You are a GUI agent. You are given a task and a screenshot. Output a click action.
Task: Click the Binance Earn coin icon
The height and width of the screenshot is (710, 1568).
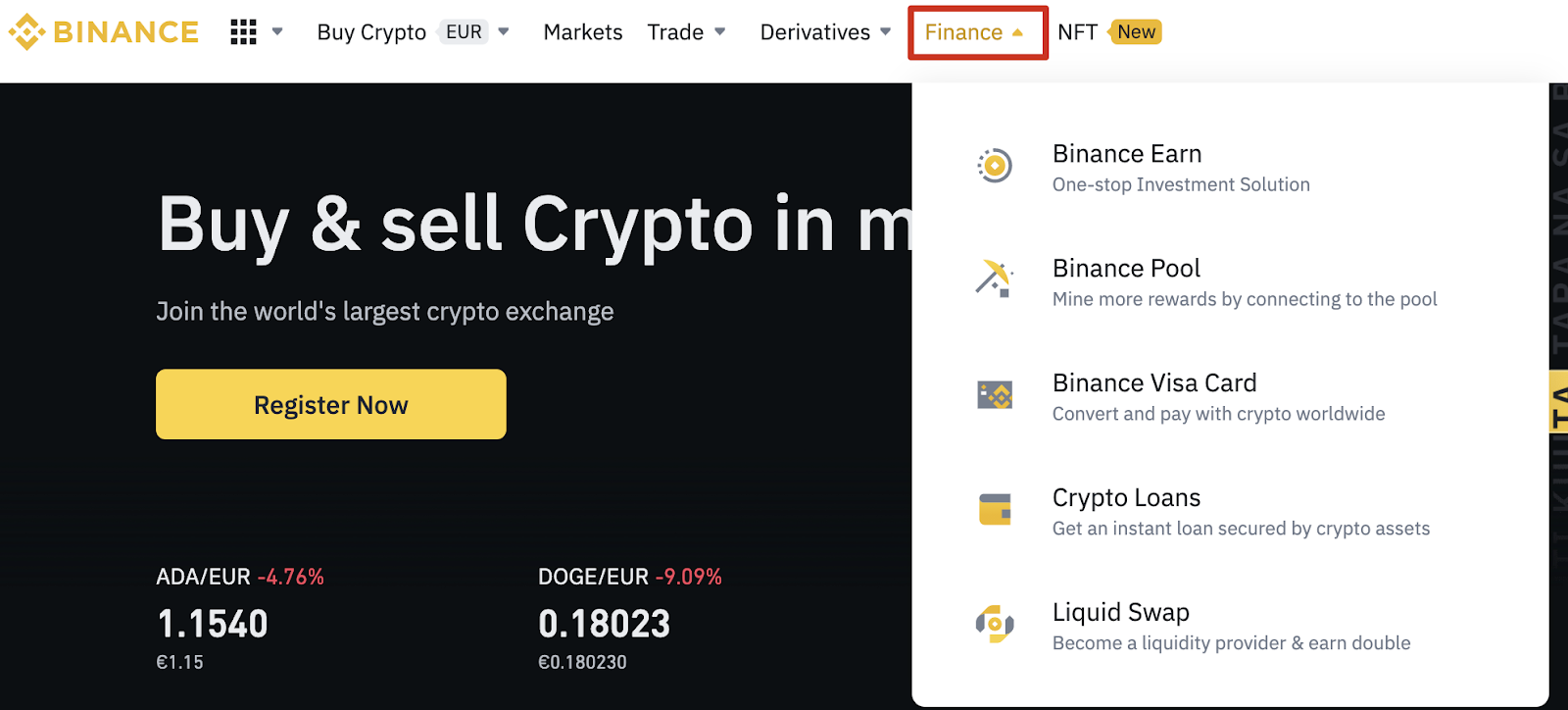[x=995, y=166]
